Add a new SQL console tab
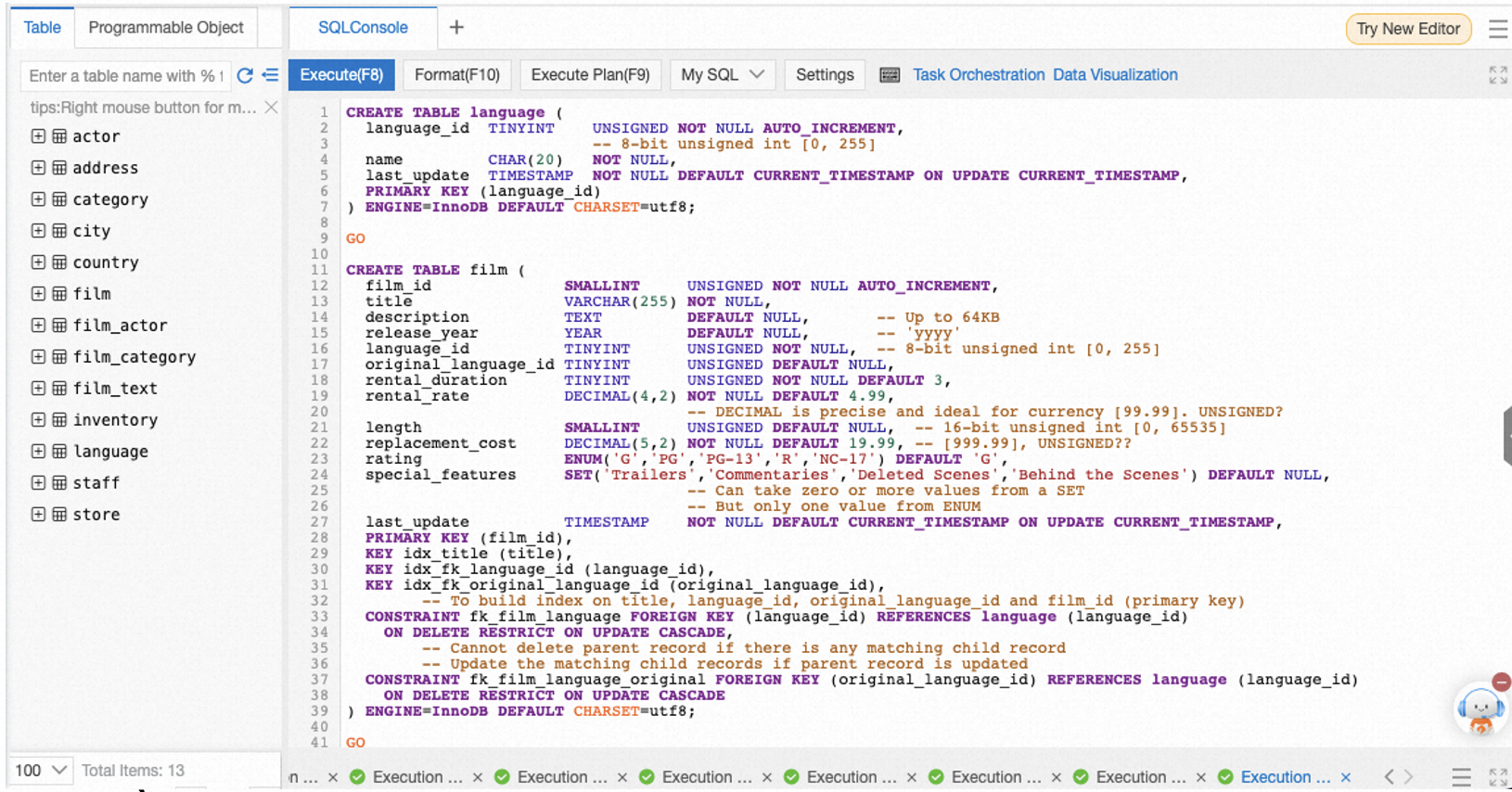Screen dimensions: 1512x792 [x=456, y=28]
